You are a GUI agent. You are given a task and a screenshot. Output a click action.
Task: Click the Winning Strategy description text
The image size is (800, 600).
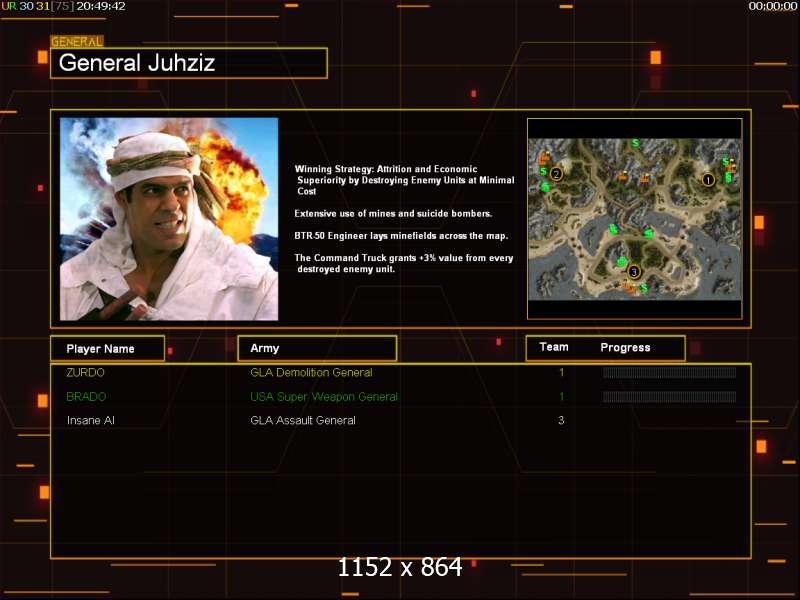tap(405, 180)
